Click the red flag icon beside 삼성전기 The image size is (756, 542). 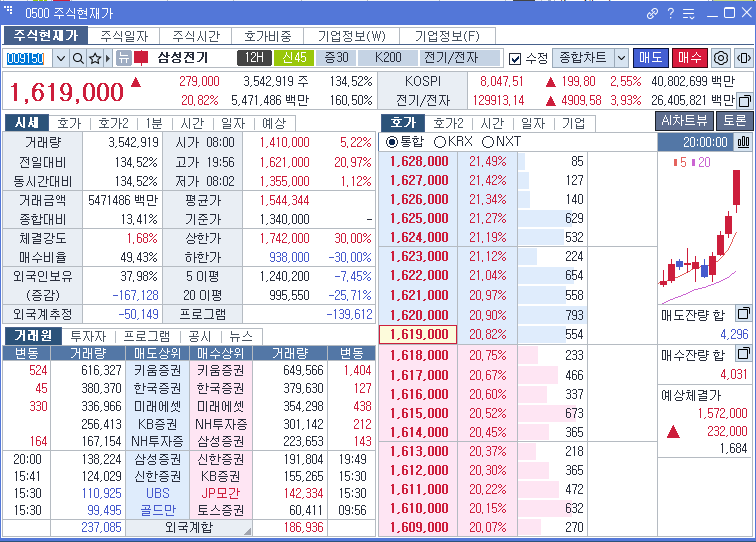coord(141,58)
